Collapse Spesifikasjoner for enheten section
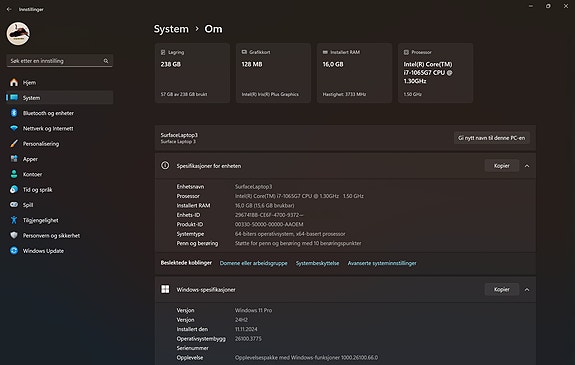This screenshot has width=575, height=365. tap(527, 166)
